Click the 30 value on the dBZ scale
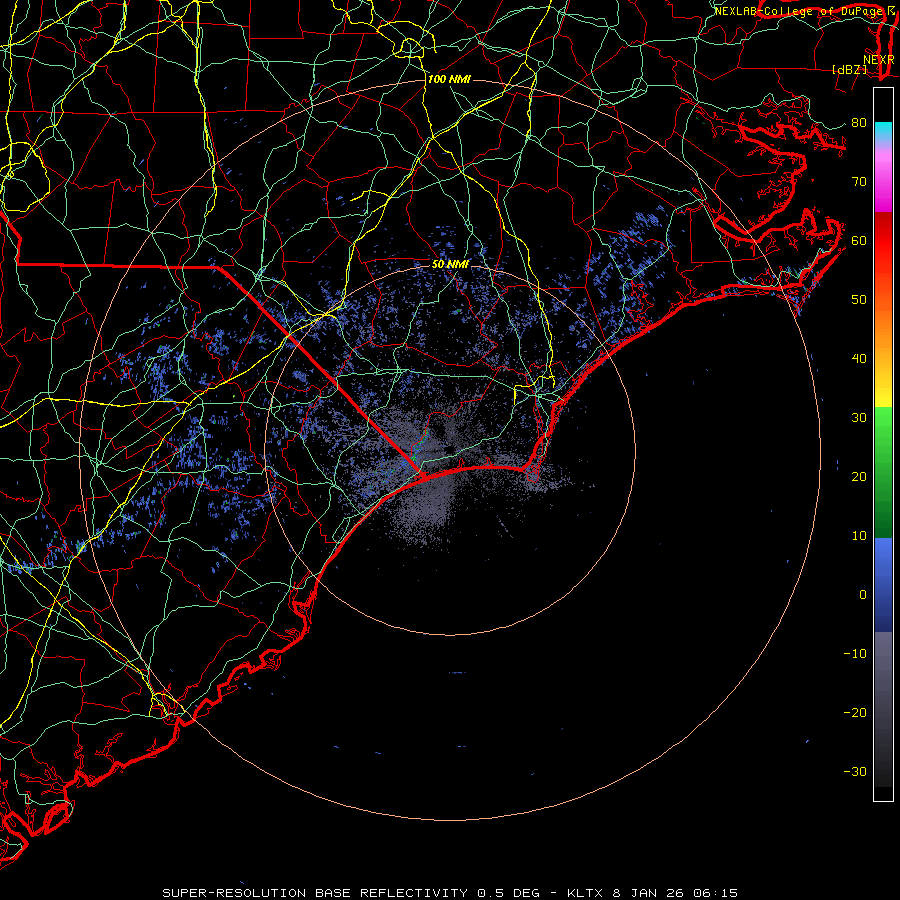The height and width of the screenshot is (900, 900). tap(859, 417)
